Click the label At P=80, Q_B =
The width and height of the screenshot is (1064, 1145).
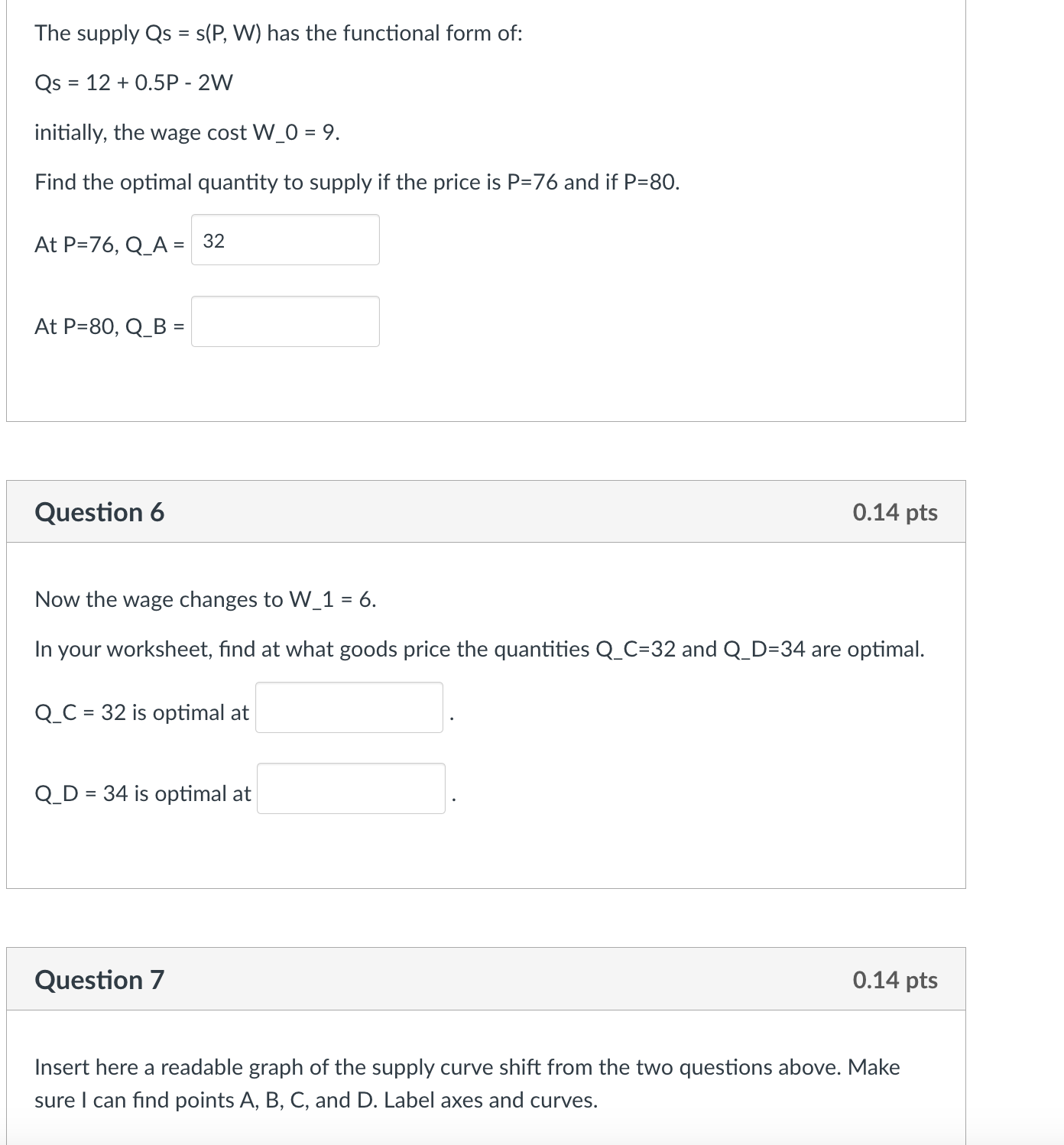109,325
